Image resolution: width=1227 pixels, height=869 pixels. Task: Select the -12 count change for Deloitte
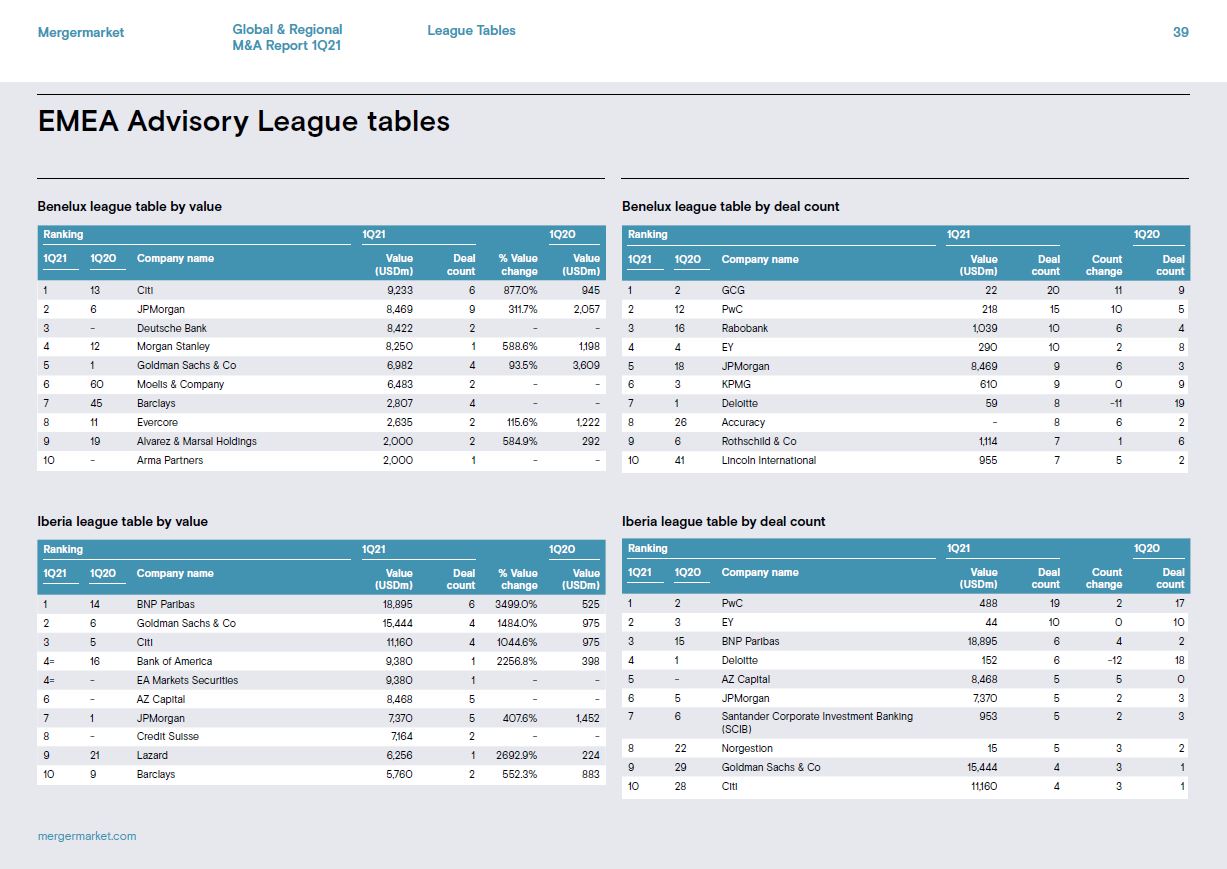tap(1114, 661)
